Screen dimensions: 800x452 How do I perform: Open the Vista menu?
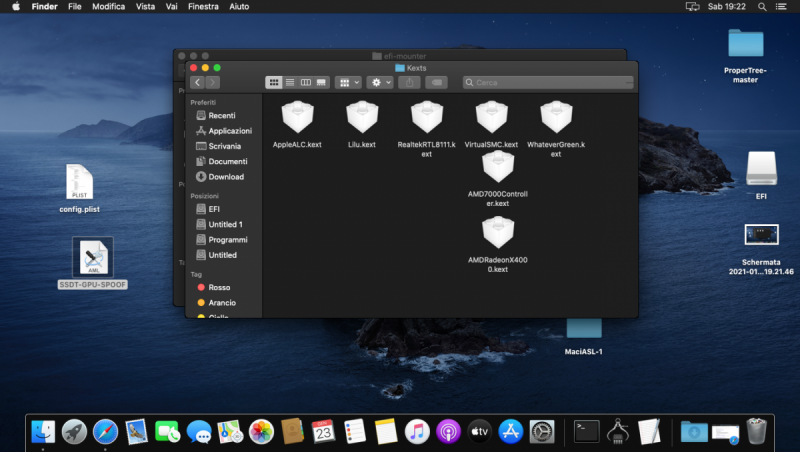[145, 6]
